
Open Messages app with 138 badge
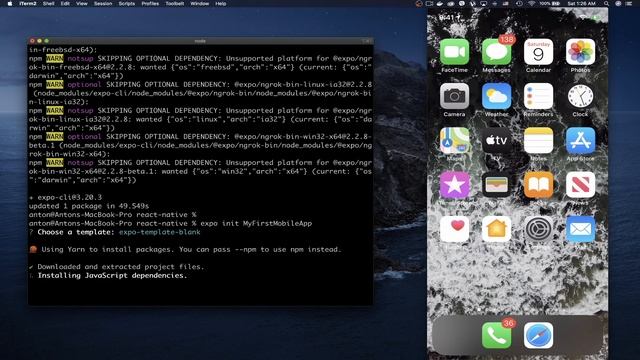coord(496,52)
